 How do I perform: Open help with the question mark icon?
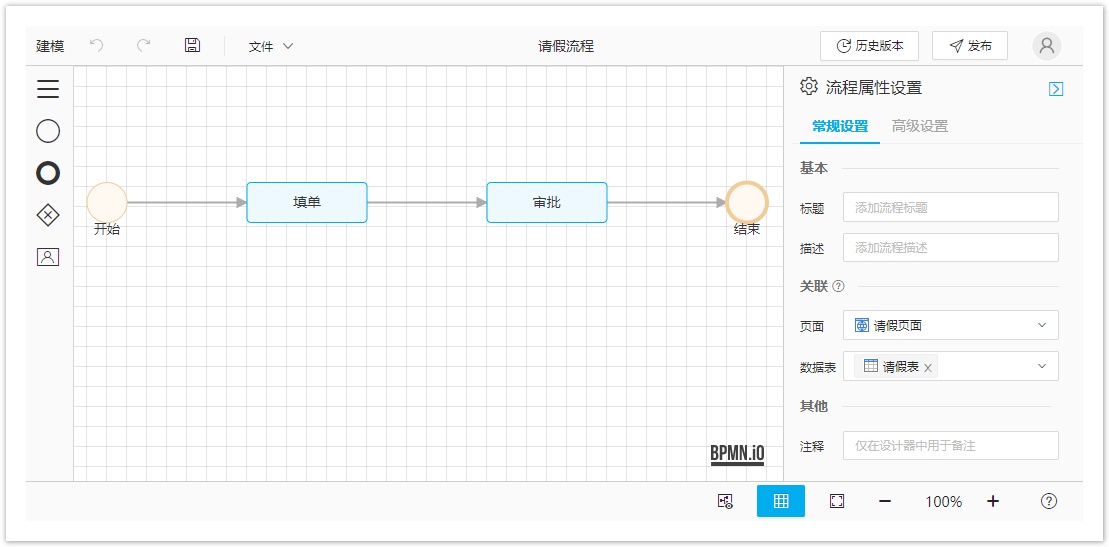(1049, 501)
